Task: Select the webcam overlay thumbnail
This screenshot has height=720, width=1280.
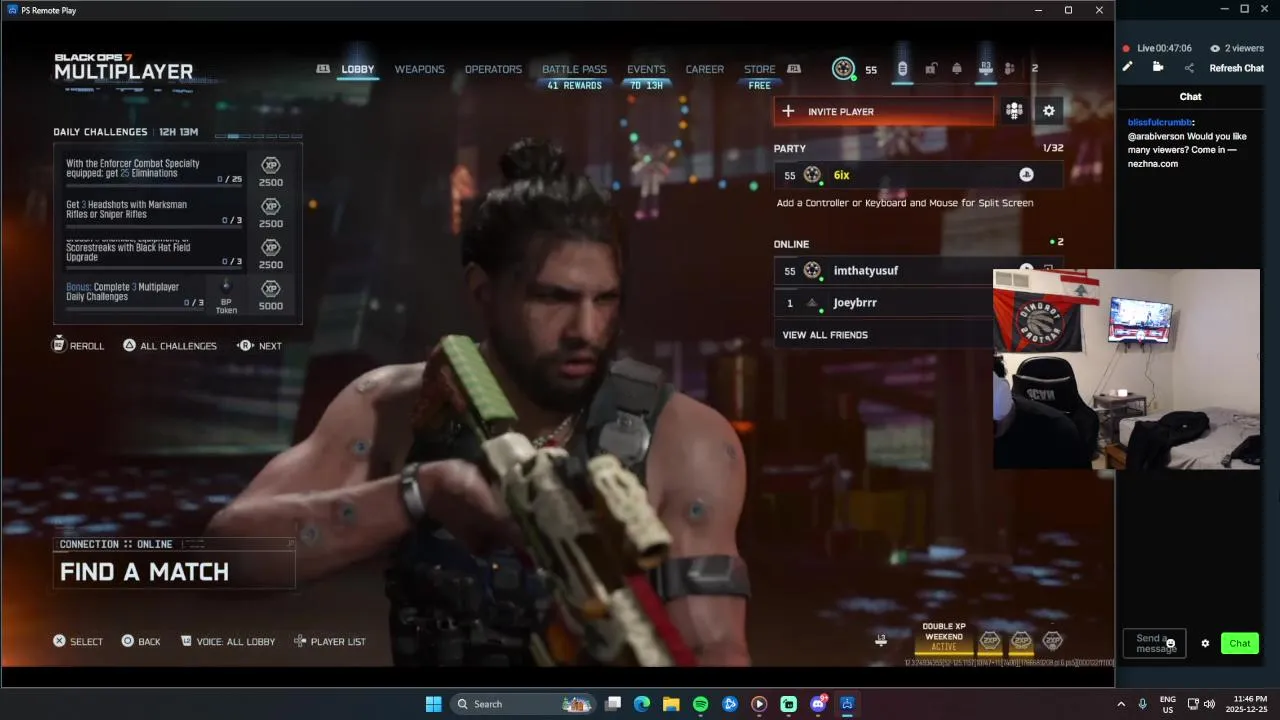Action: [x=1126, y=368]
